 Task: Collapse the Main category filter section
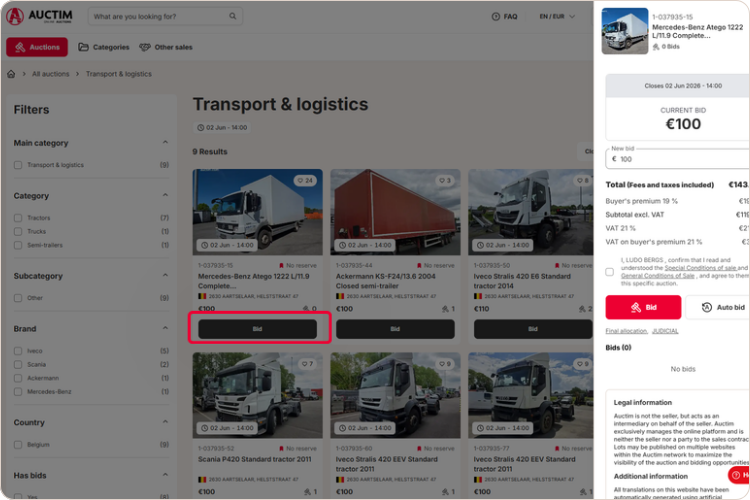point(165,142)
